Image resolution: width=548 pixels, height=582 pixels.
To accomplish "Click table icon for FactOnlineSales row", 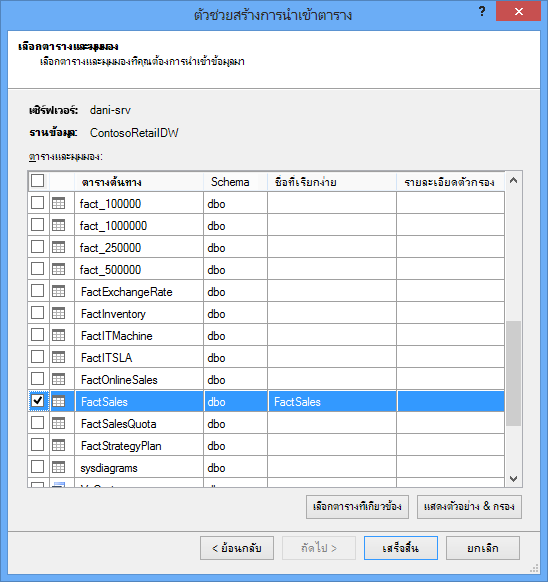I will click(58, 379).
